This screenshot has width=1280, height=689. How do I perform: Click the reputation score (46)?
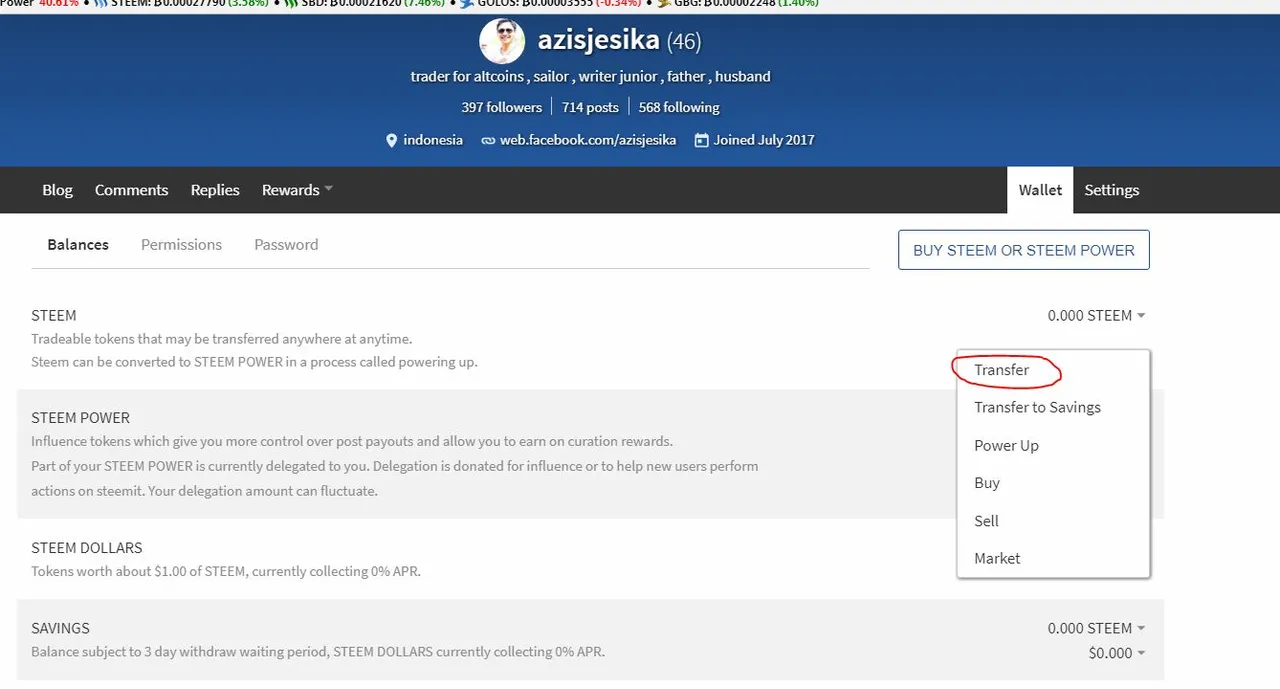pyautogui.click(x=684, y=42)
